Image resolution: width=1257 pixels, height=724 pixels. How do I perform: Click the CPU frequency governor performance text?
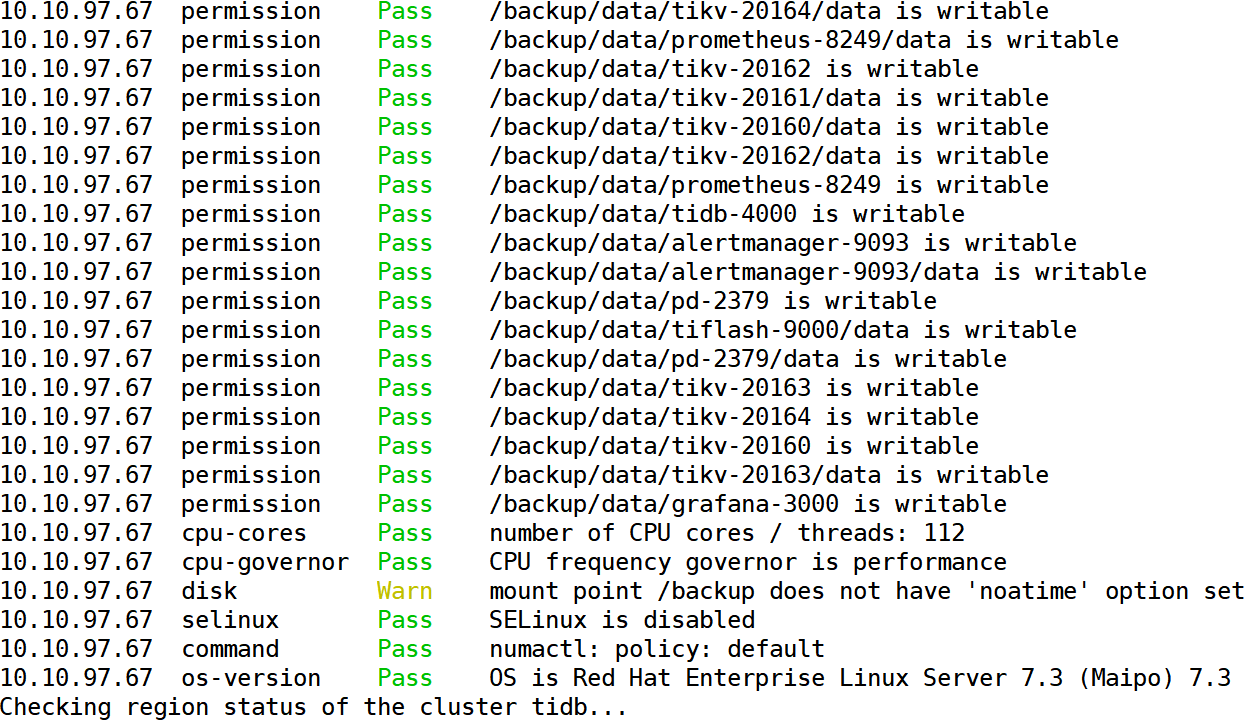click(x=748, y=562)
